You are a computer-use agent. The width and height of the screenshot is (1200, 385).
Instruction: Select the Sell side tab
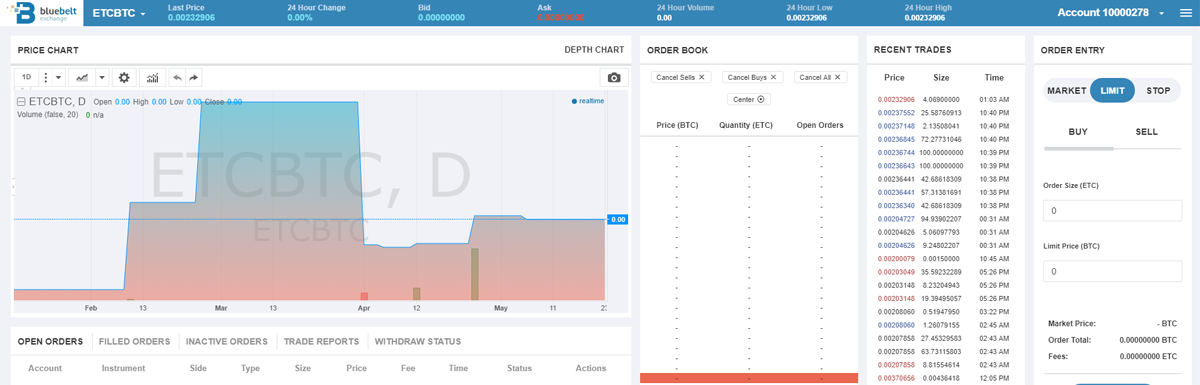[x=1147, y=132]
